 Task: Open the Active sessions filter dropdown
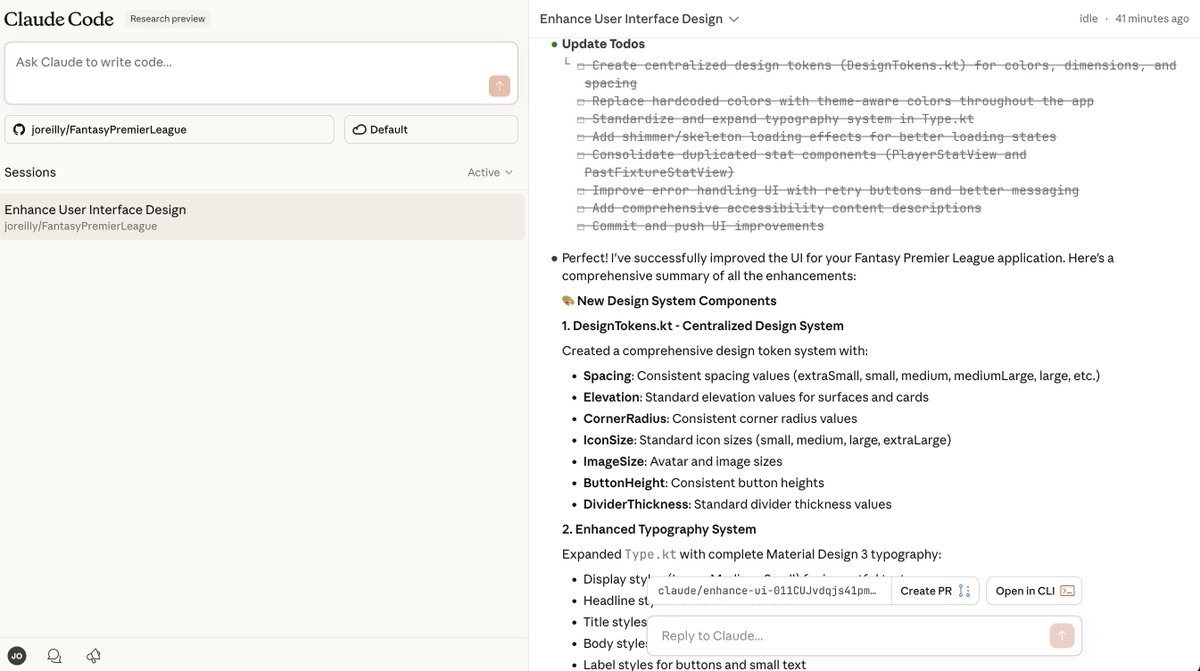tap(490, 172)
